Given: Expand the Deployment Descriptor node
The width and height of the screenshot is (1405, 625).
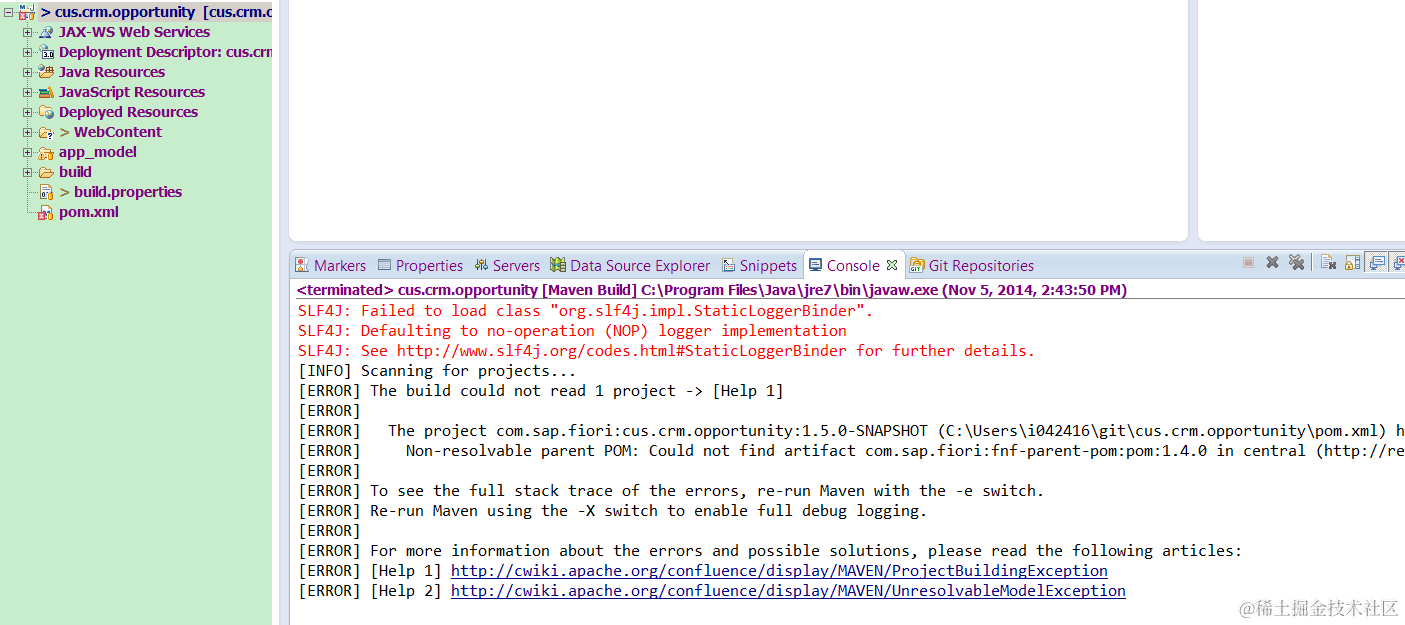Looking at the screenshot, I should click(28, 52).
